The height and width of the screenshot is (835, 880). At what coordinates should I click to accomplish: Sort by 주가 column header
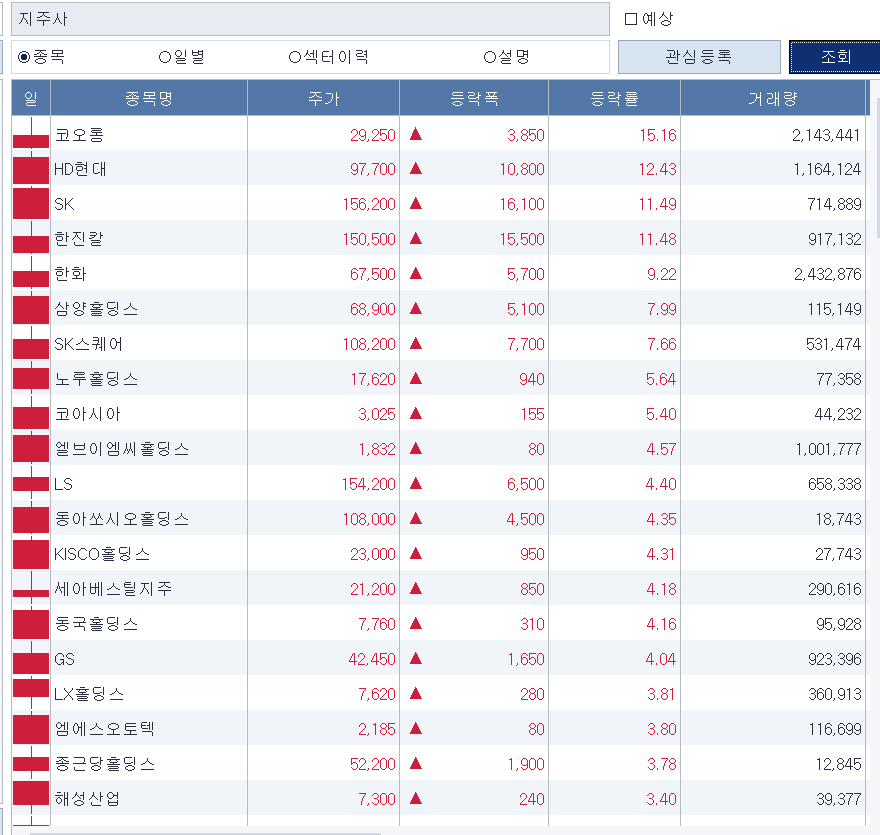(x=323, y=98)
